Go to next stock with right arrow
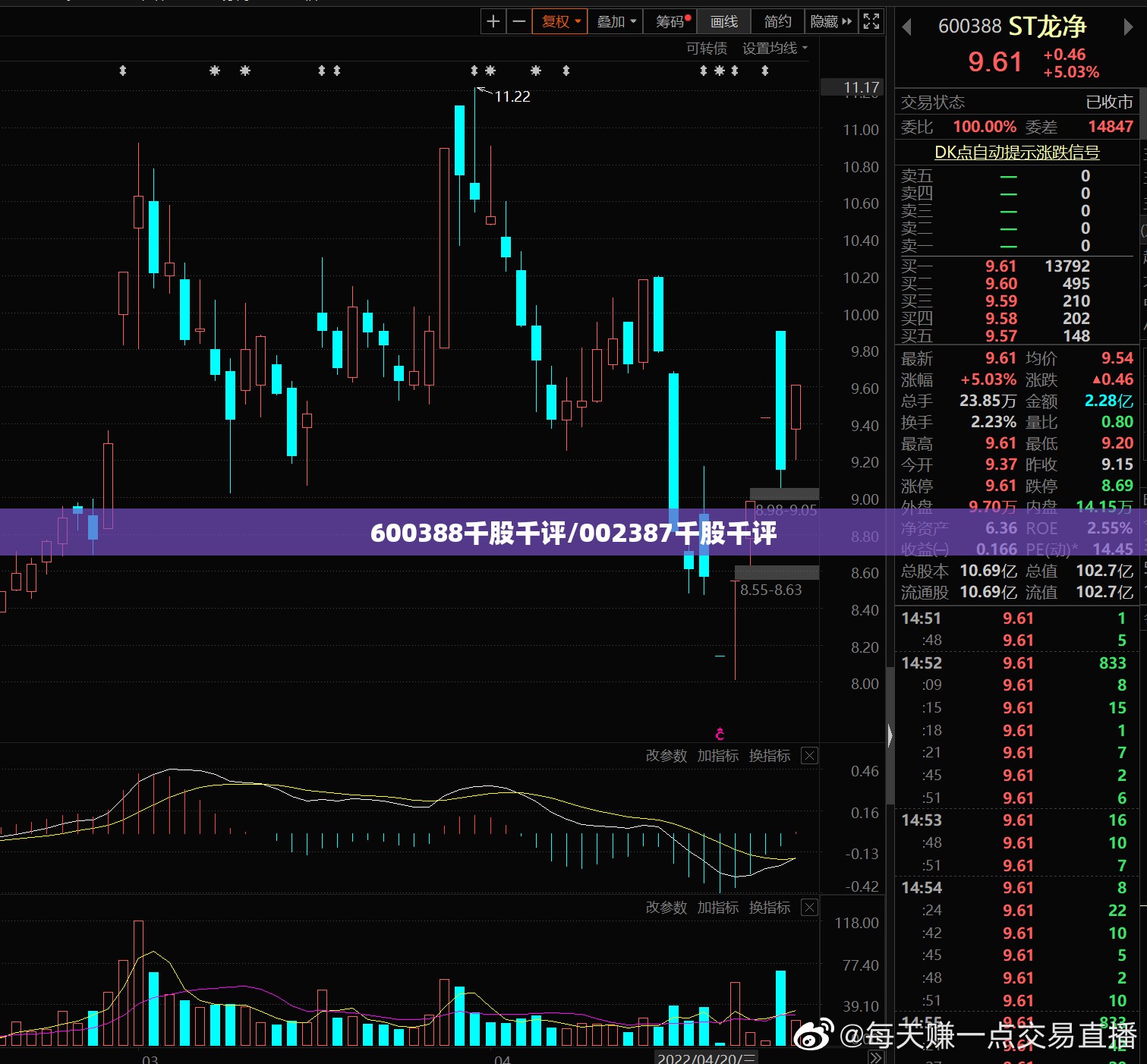This screenshot has height=1064, width=1147. pyautogui.click(x=1128, y=27)
